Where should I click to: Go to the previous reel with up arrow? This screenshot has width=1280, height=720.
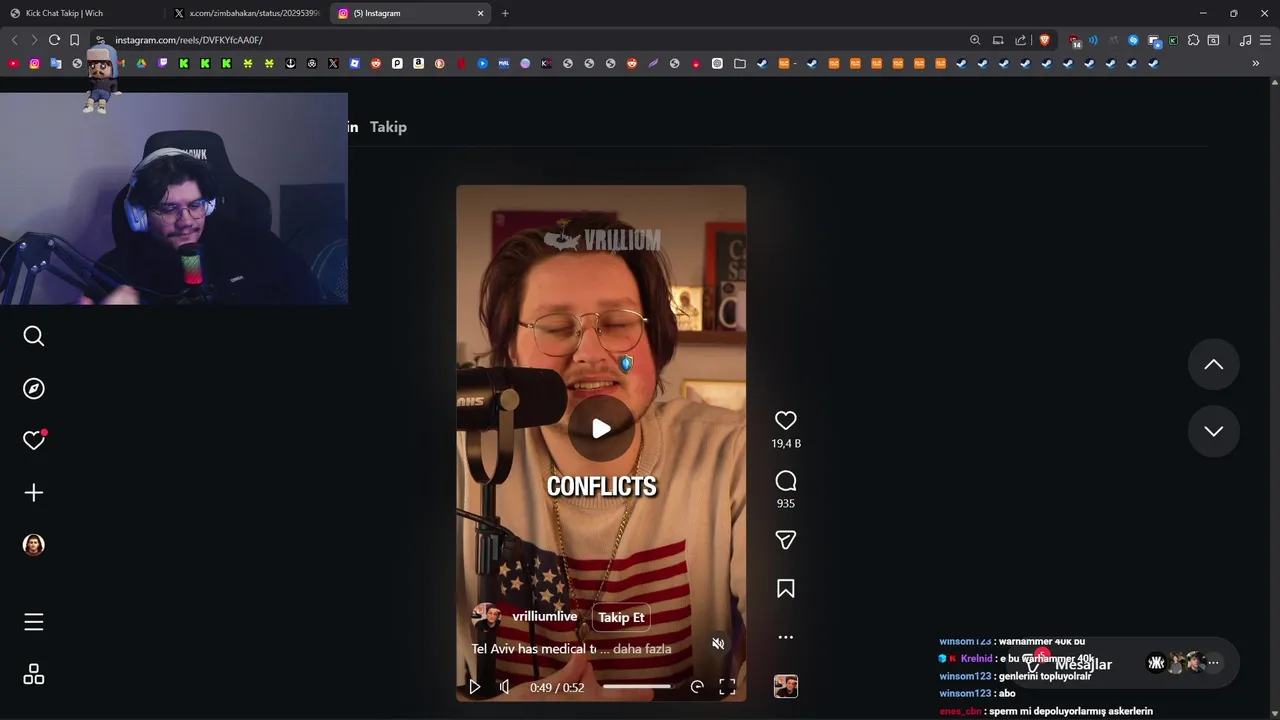coord(1213,365)
